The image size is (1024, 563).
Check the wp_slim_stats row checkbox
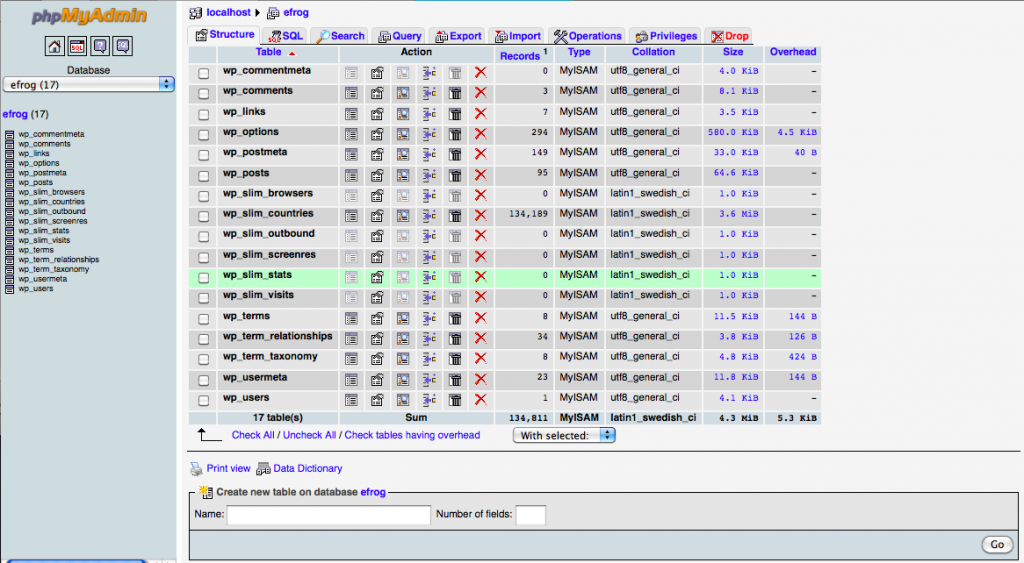pos(204,278)
